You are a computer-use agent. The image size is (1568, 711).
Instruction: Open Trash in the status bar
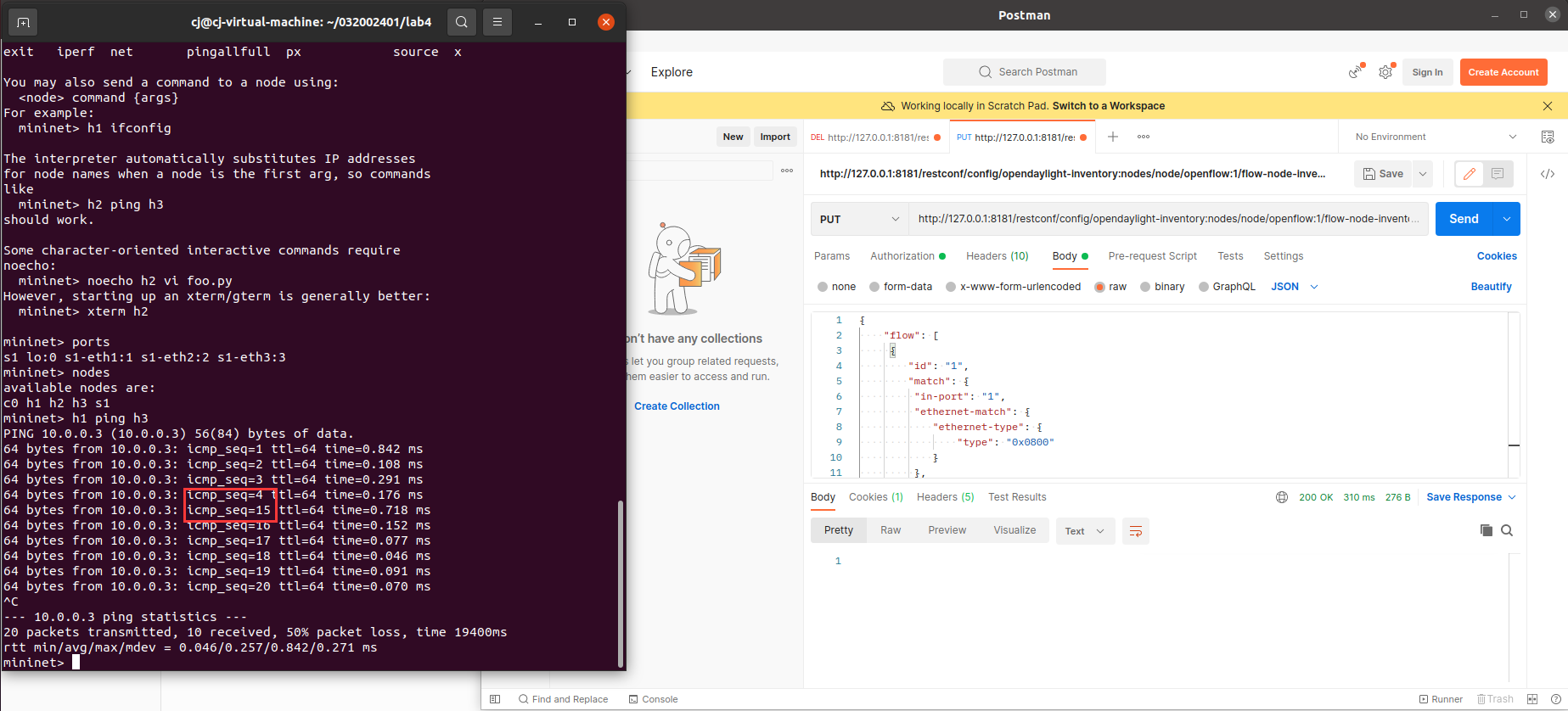[x=1495, y=699]
